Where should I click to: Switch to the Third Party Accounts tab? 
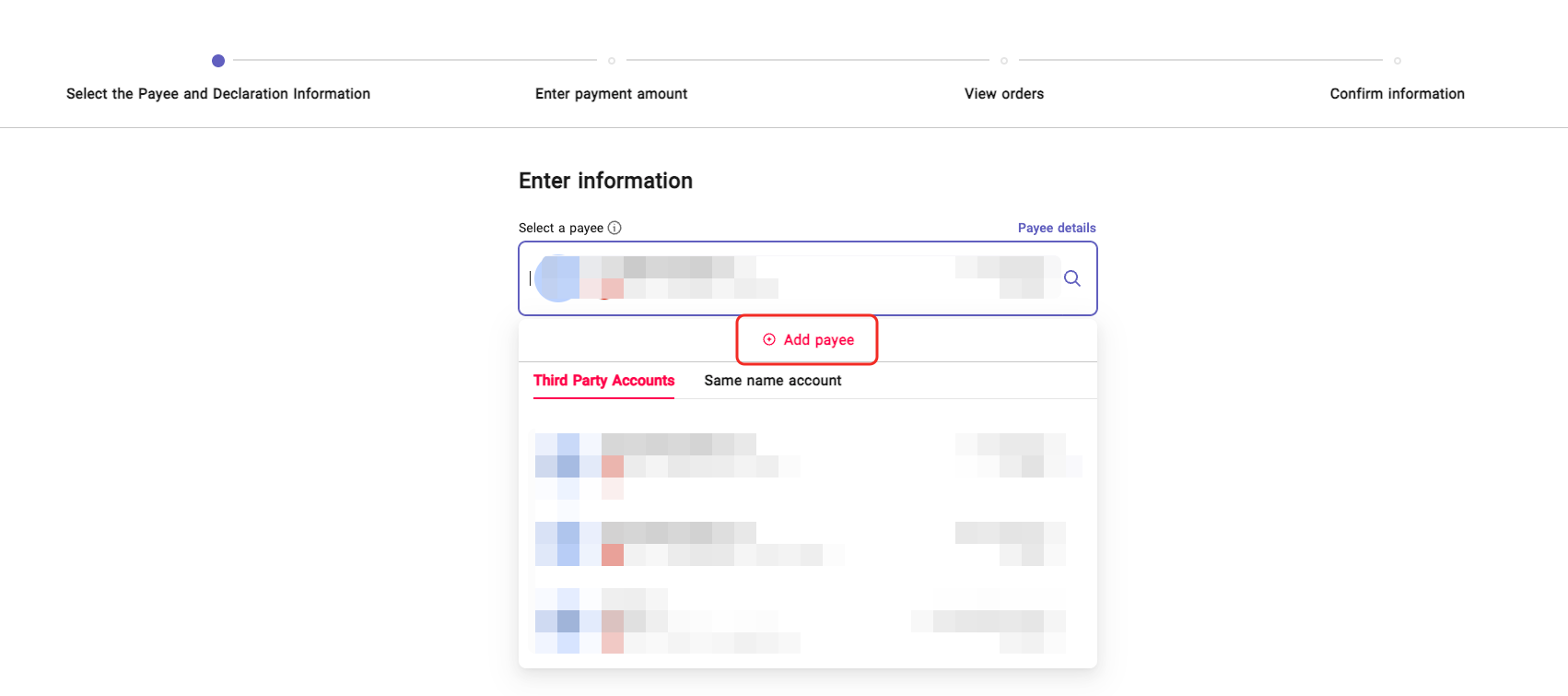(603, 381)
